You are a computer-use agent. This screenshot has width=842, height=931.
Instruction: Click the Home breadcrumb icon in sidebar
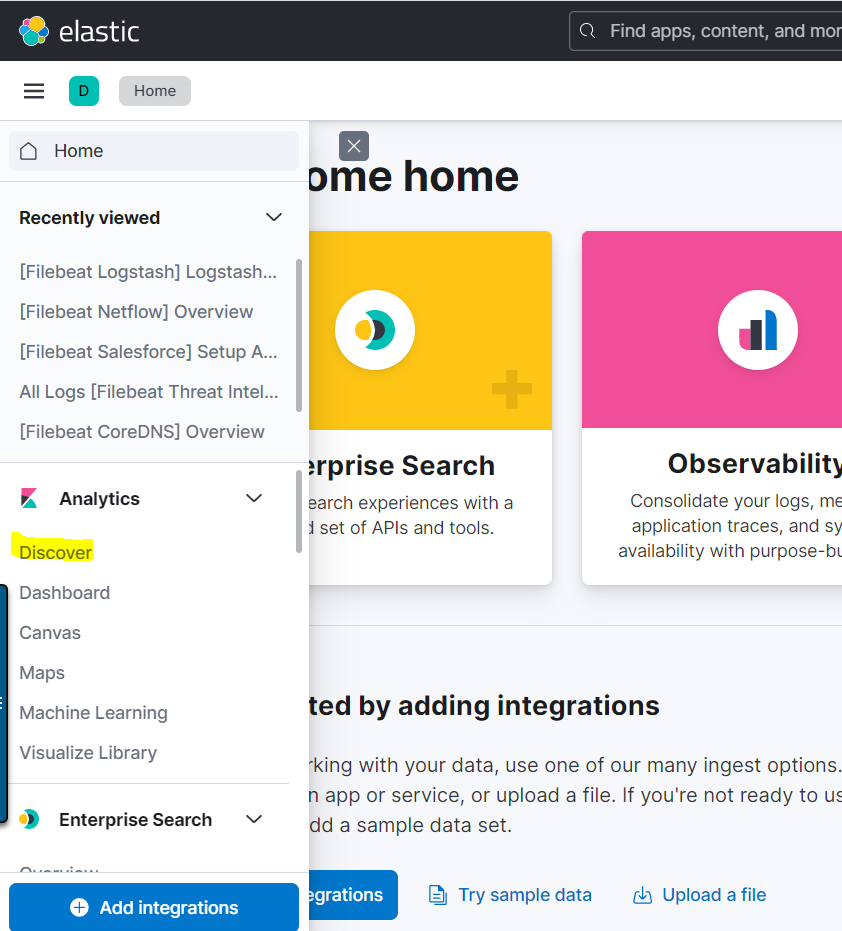pyautogui.click(x=28, y=150)
